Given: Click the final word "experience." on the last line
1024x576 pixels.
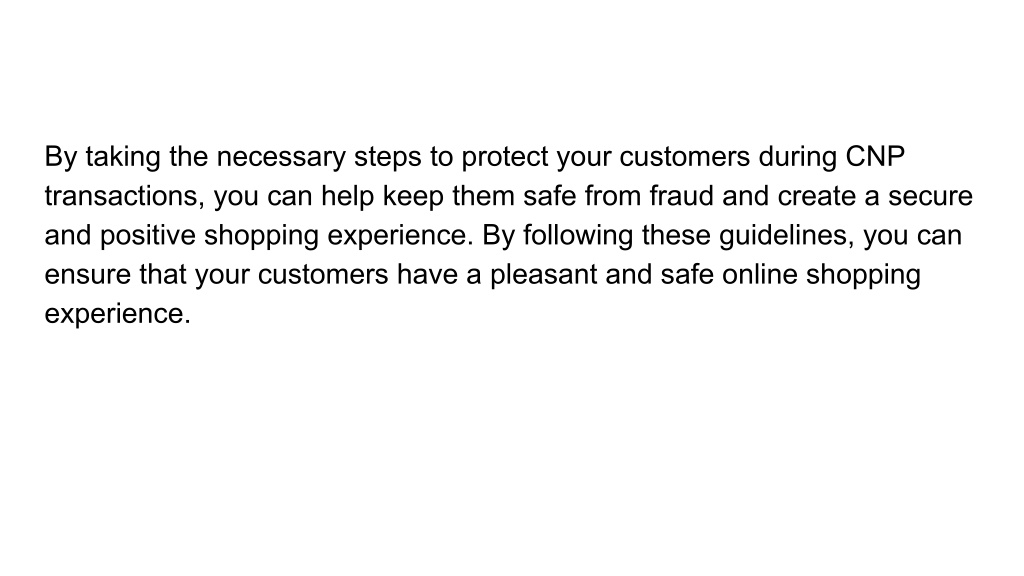Looking at the screenshot, I should pos(118,314).
